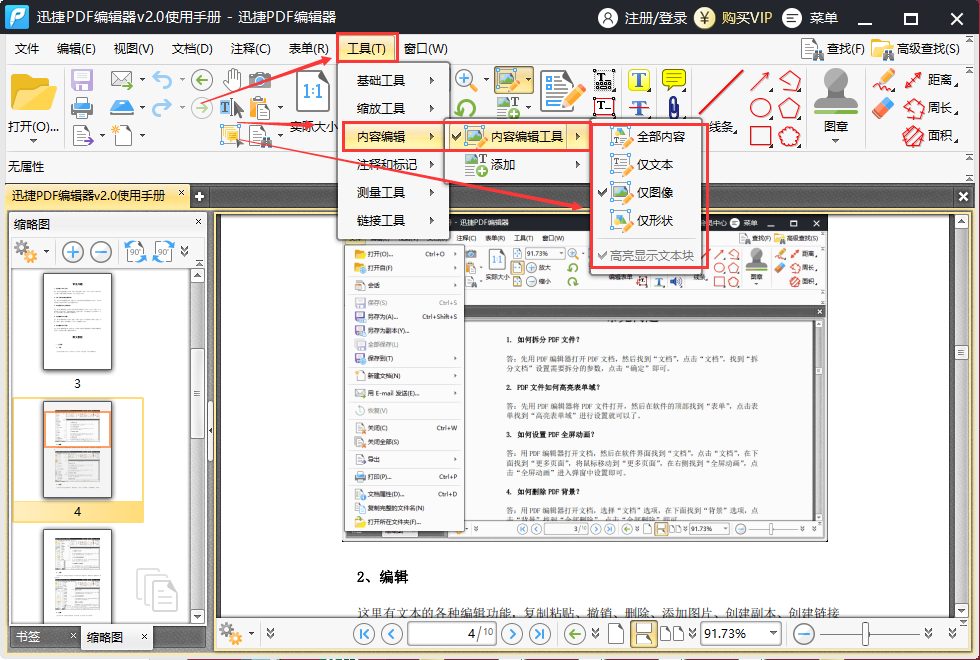The image size is (980, 660).
Task: Open the File menu
Action: [x=27, y=49]
